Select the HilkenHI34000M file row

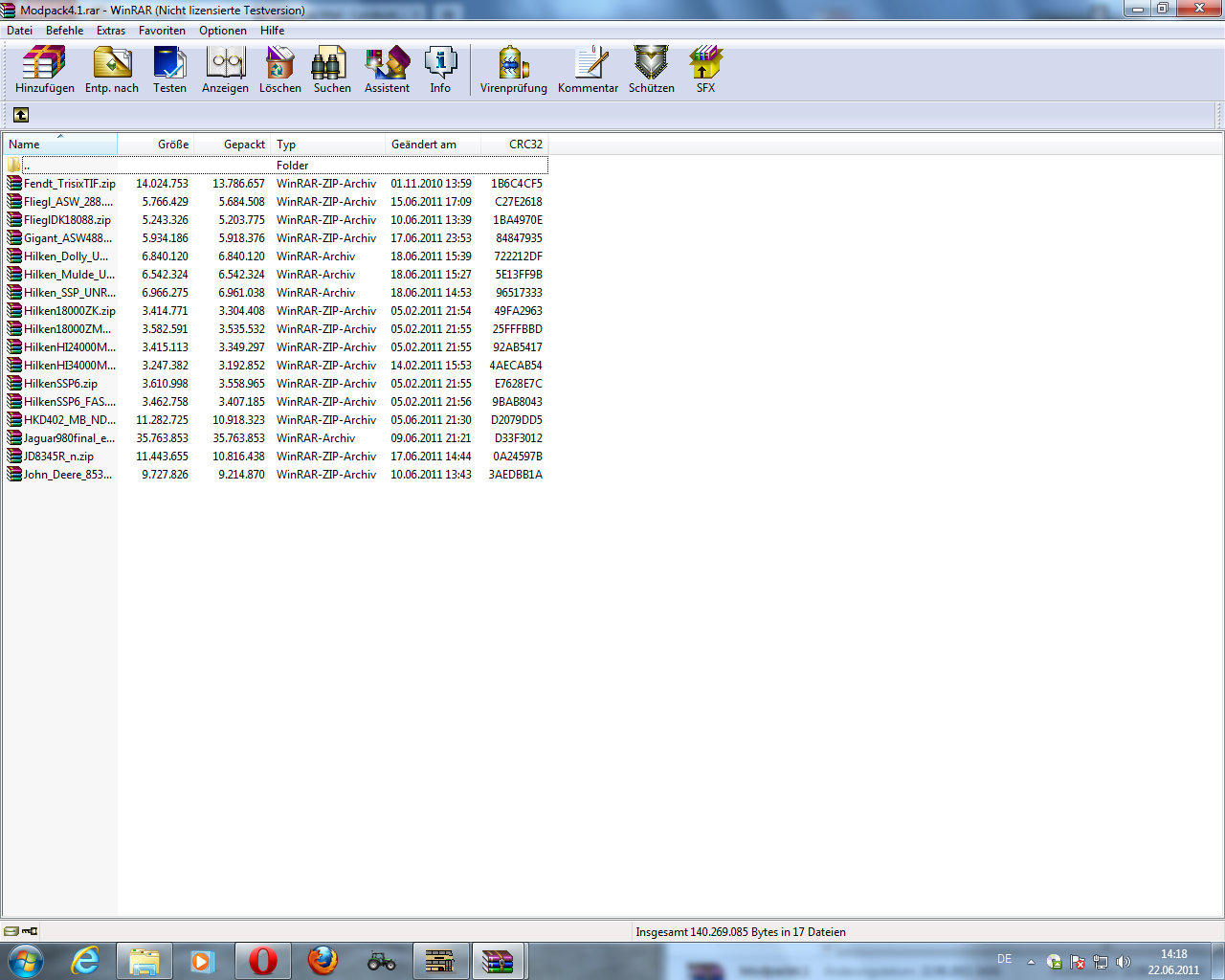(x=276, y=366)
